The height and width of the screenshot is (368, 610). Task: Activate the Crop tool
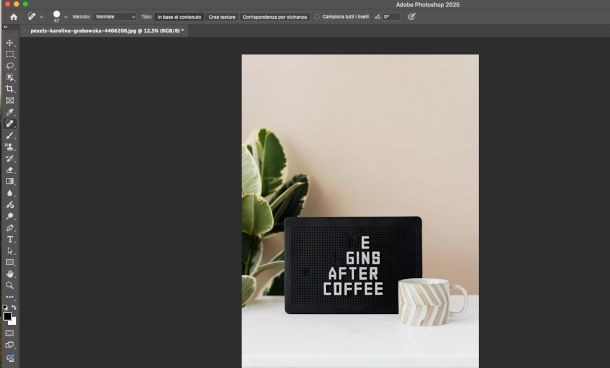10,89
